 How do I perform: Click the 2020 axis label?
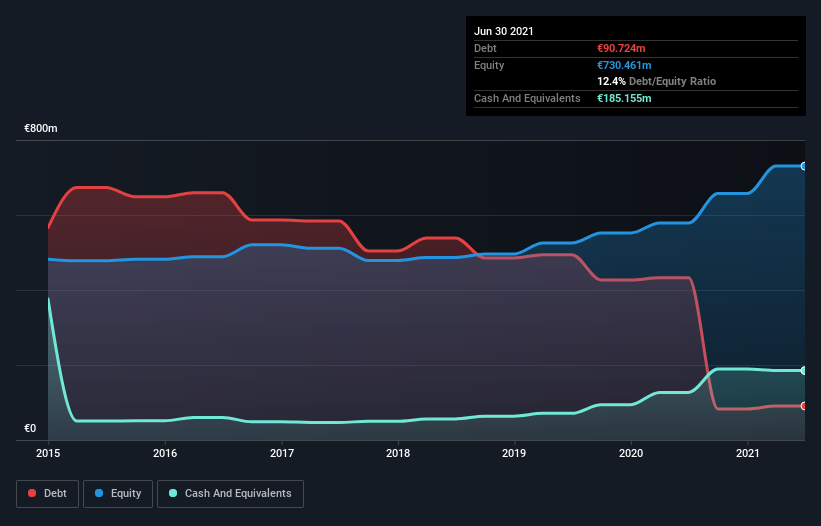631,453
